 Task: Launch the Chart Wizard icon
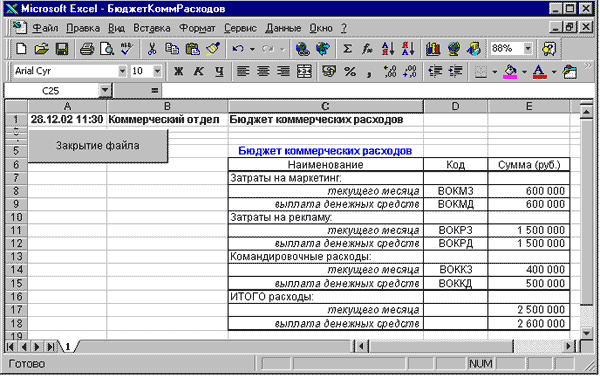(433, 49)
